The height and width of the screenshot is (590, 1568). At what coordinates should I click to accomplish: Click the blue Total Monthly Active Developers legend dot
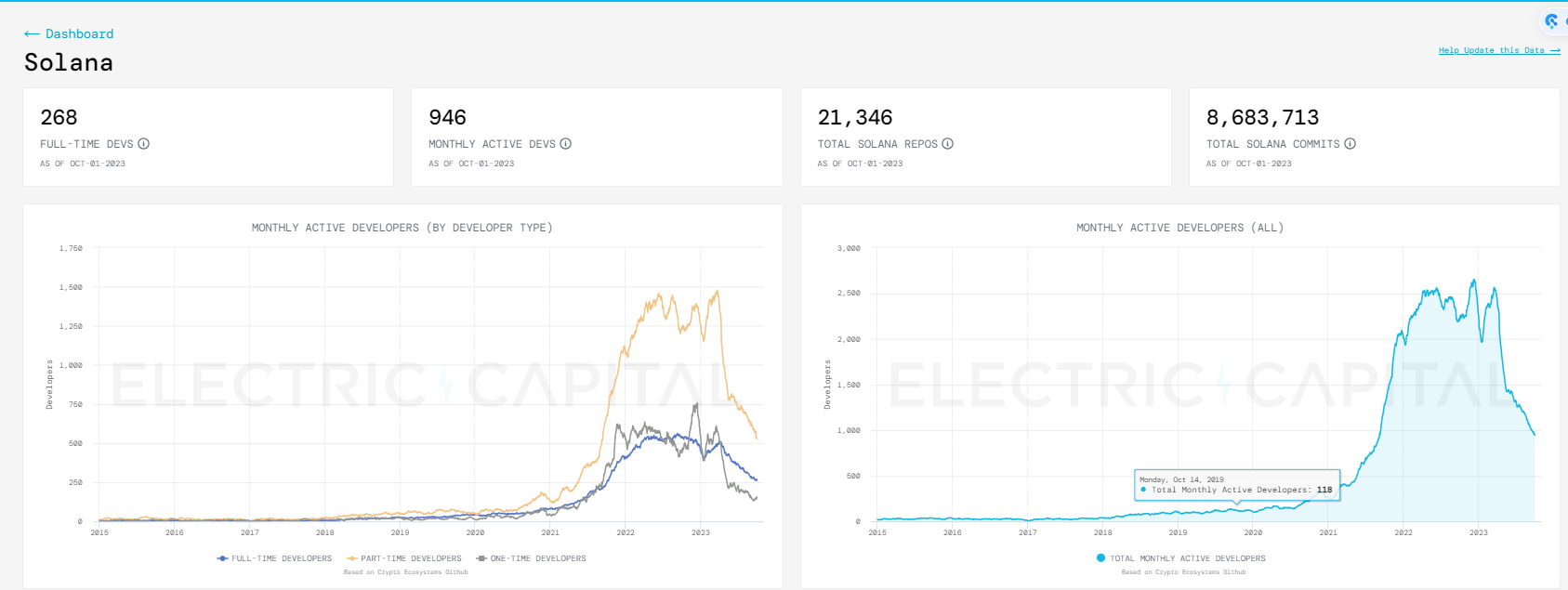pyautogui.click(x=1101, y=558)
